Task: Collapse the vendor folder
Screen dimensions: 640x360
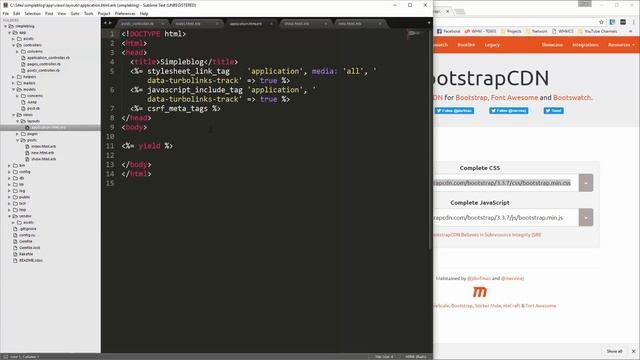Action: (x=9, y=216)
